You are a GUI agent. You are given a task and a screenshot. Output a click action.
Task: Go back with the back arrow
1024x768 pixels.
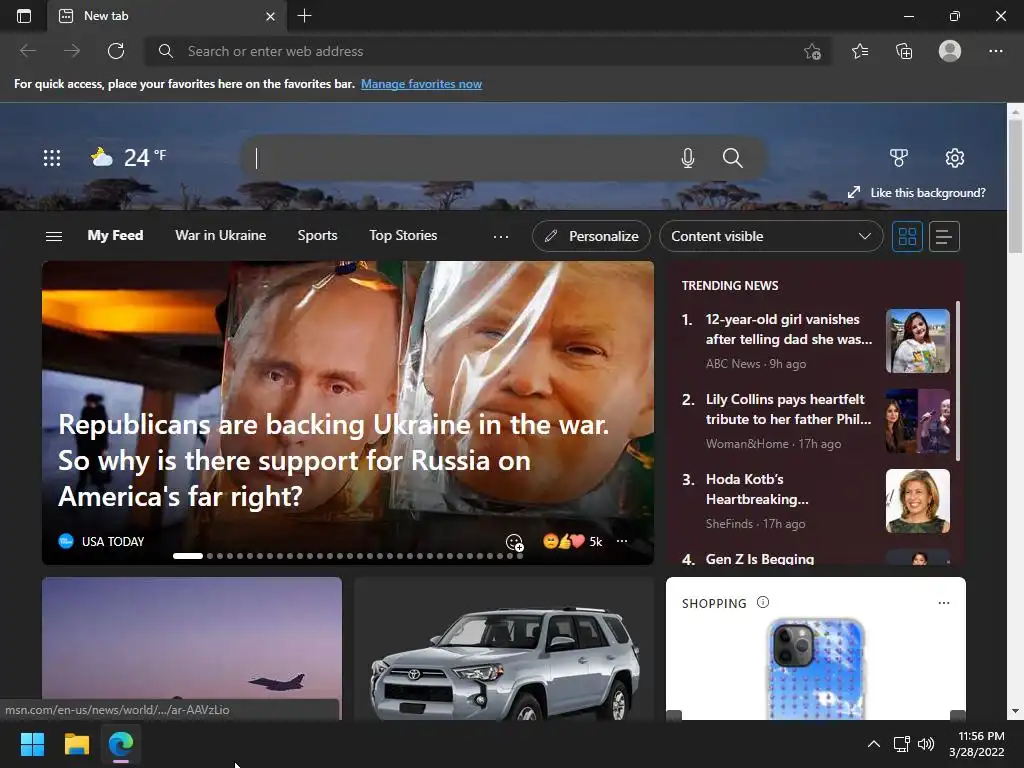tap(28, 51)
